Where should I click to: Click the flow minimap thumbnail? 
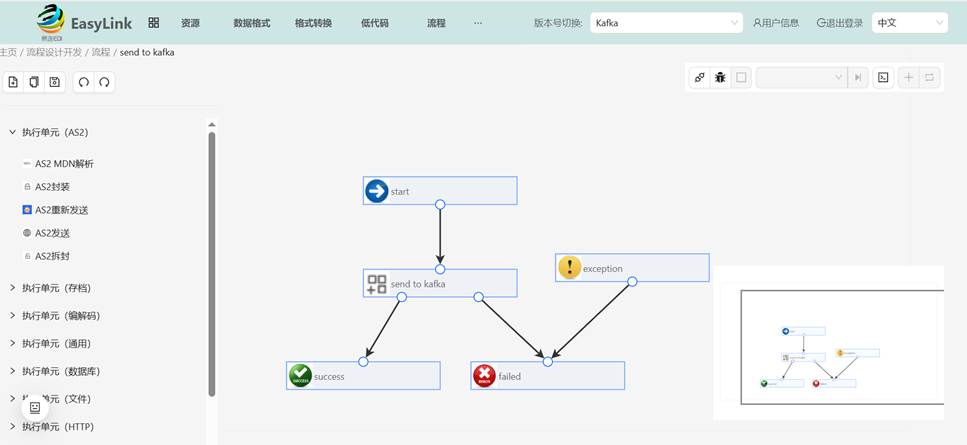pyautogui.click(x=840, y=347)
